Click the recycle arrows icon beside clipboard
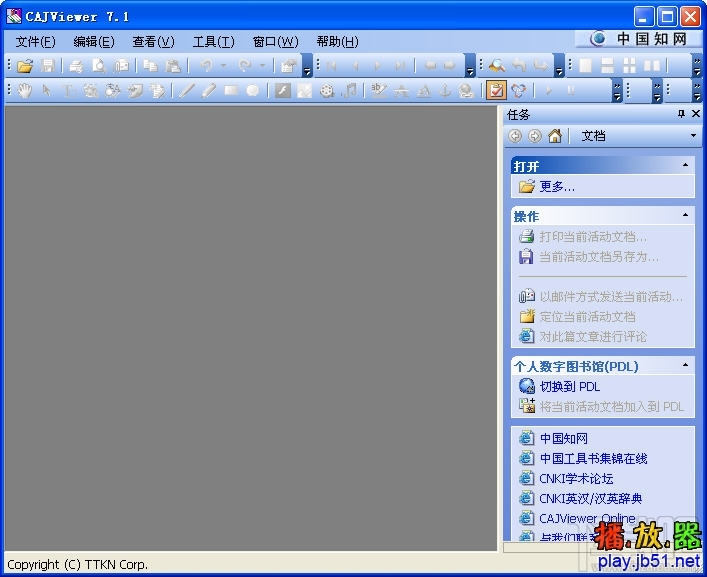The height and width of the screenshot is (577, 707). pyautogui.click(x=519, y=91)
